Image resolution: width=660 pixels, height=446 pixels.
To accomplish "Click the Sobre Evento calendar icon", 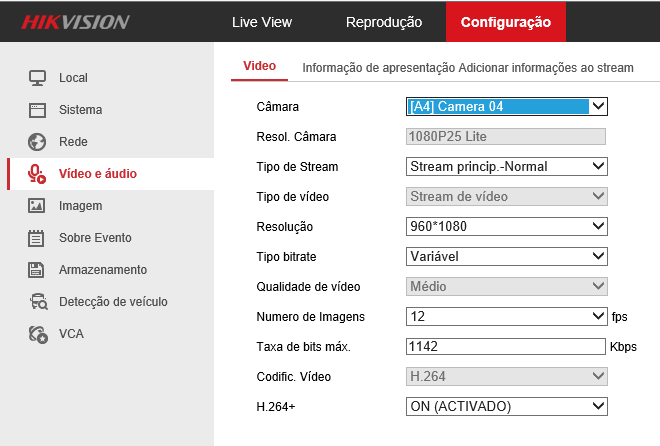I will [37, 238].
